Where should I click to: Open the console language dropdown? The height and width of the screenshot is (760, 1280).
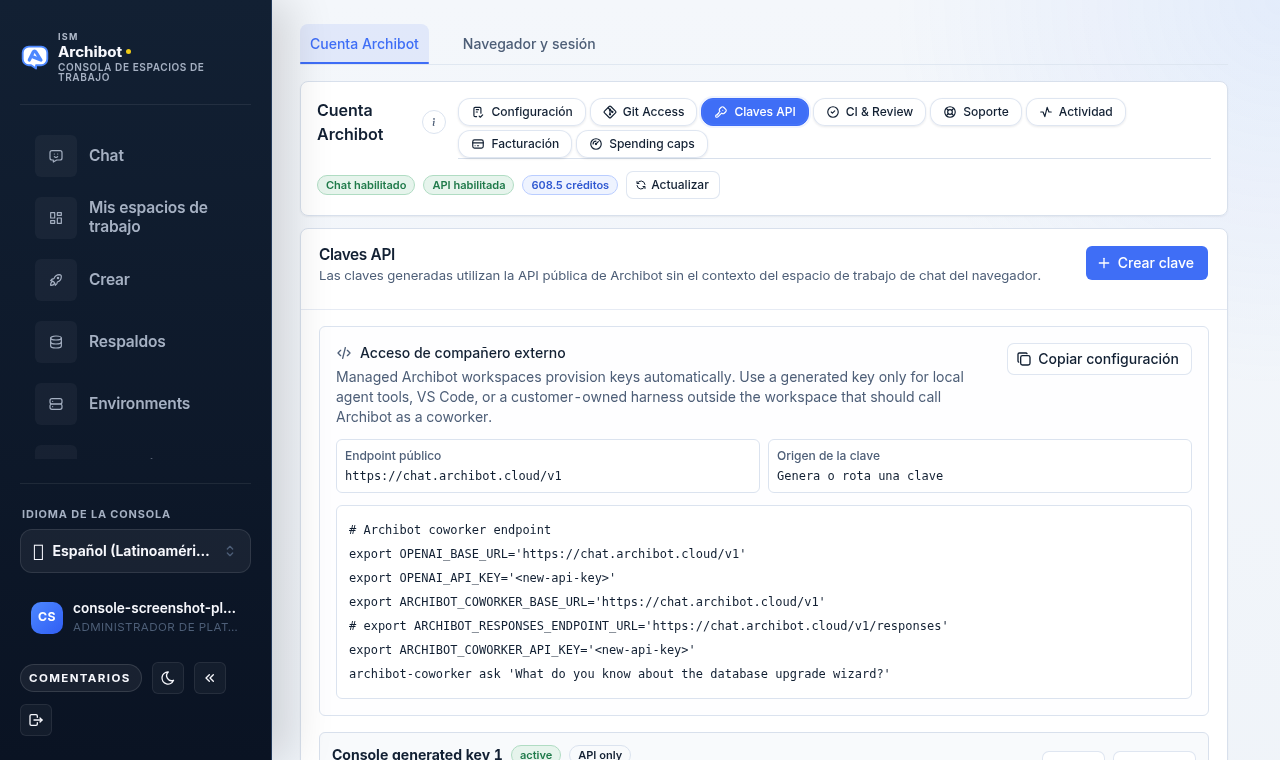[135, 551]
